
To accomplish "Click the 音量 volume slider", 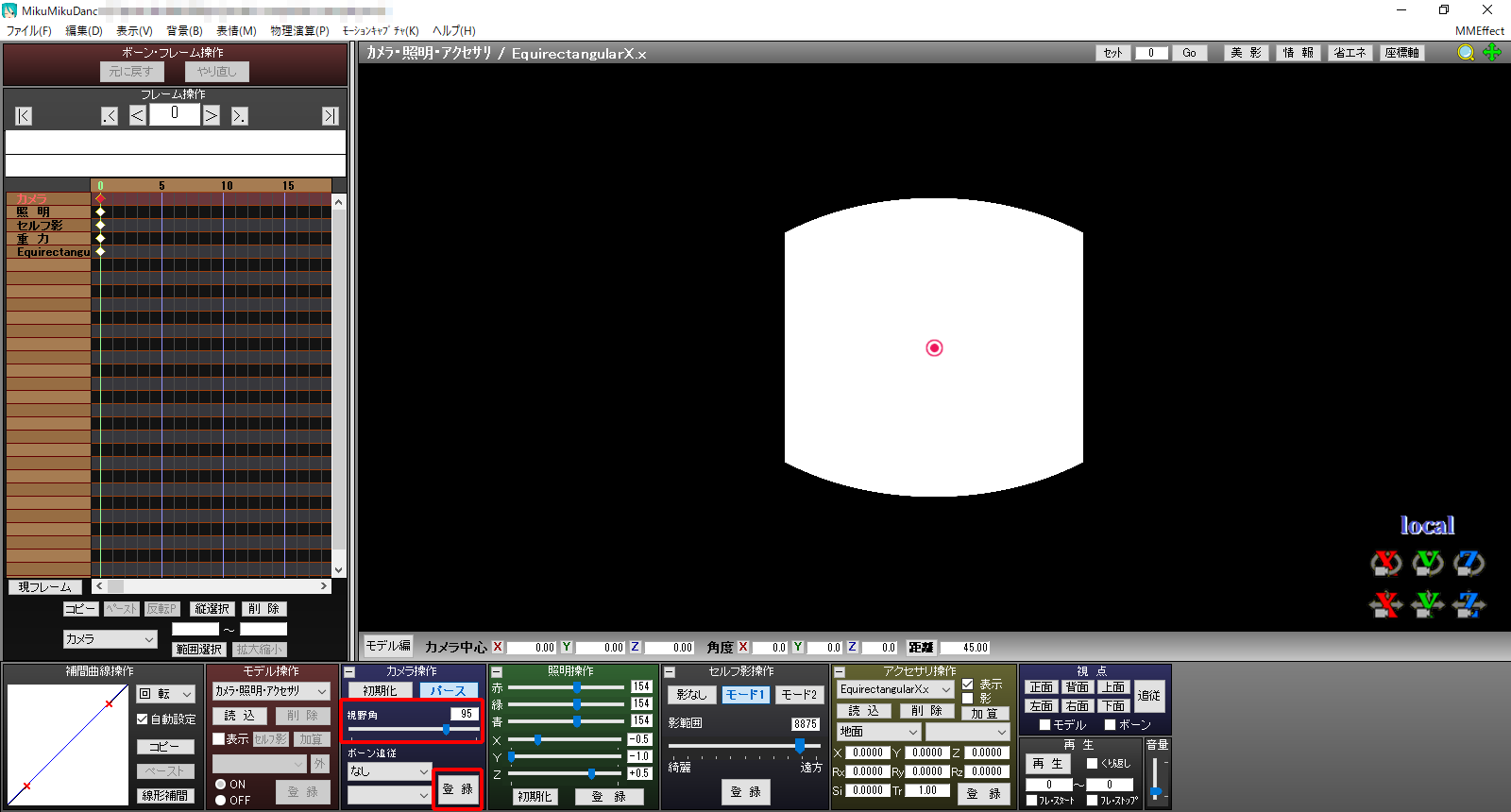I will 1156,780.
